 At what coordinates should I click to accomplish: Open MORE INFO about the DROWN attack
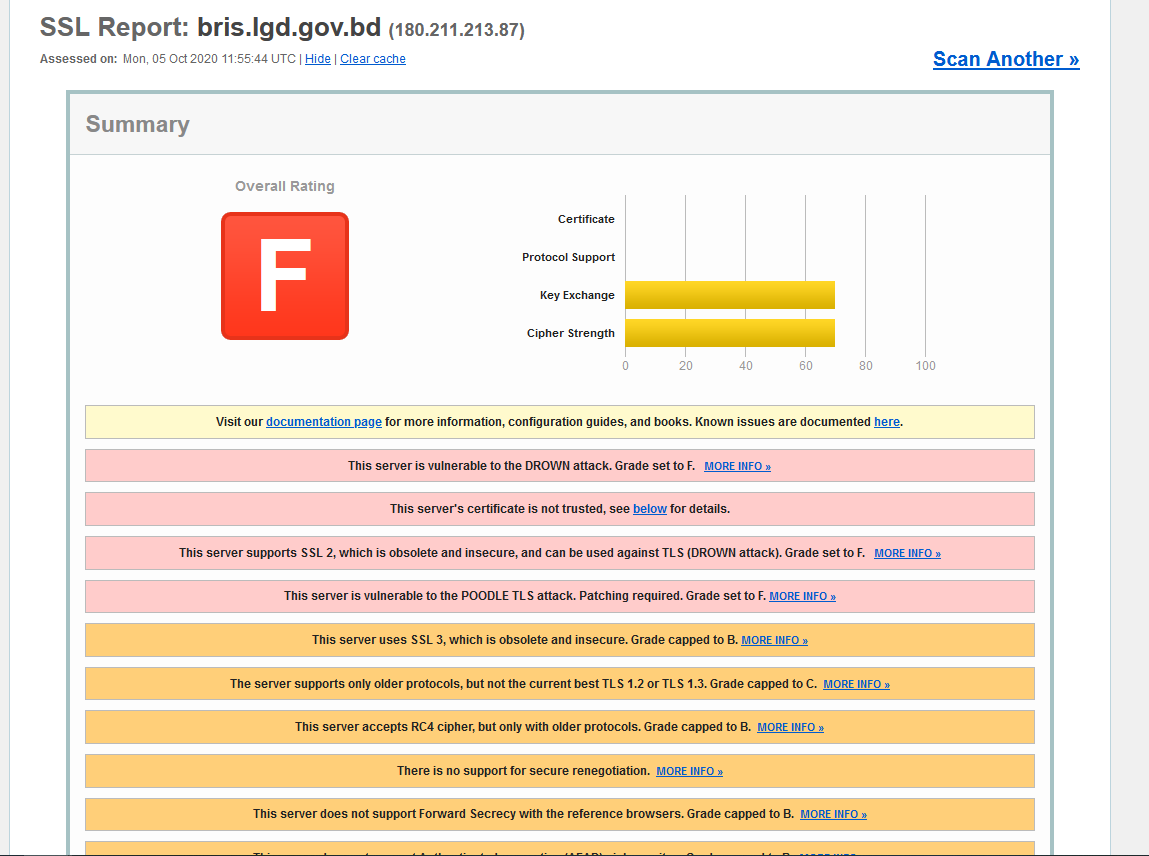tap(737, 465)
